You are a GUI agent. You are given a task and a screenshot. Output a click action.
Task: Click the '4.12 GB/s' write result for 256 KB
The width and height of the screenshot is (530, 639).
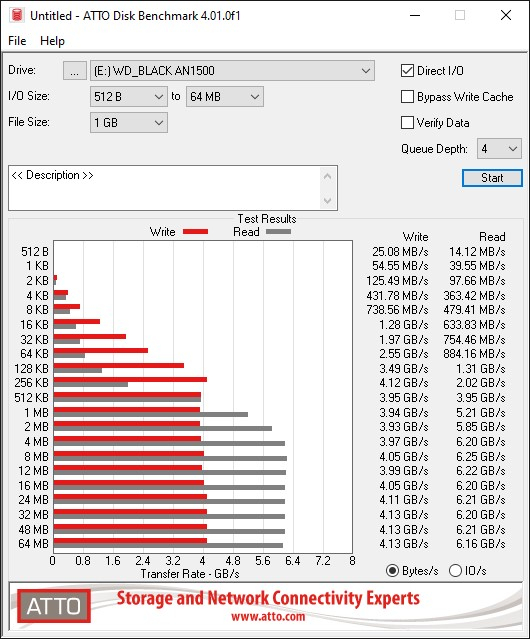pos(404,383)
